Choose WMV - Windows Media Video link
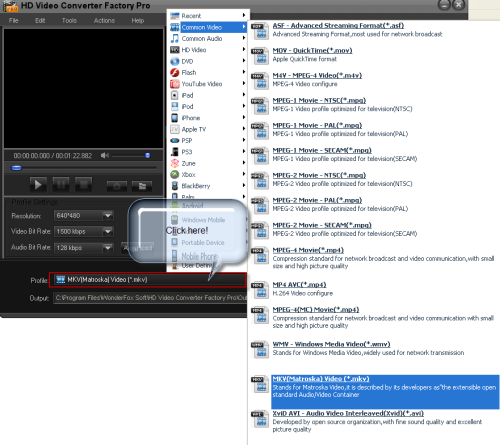 tap(331, 344)
